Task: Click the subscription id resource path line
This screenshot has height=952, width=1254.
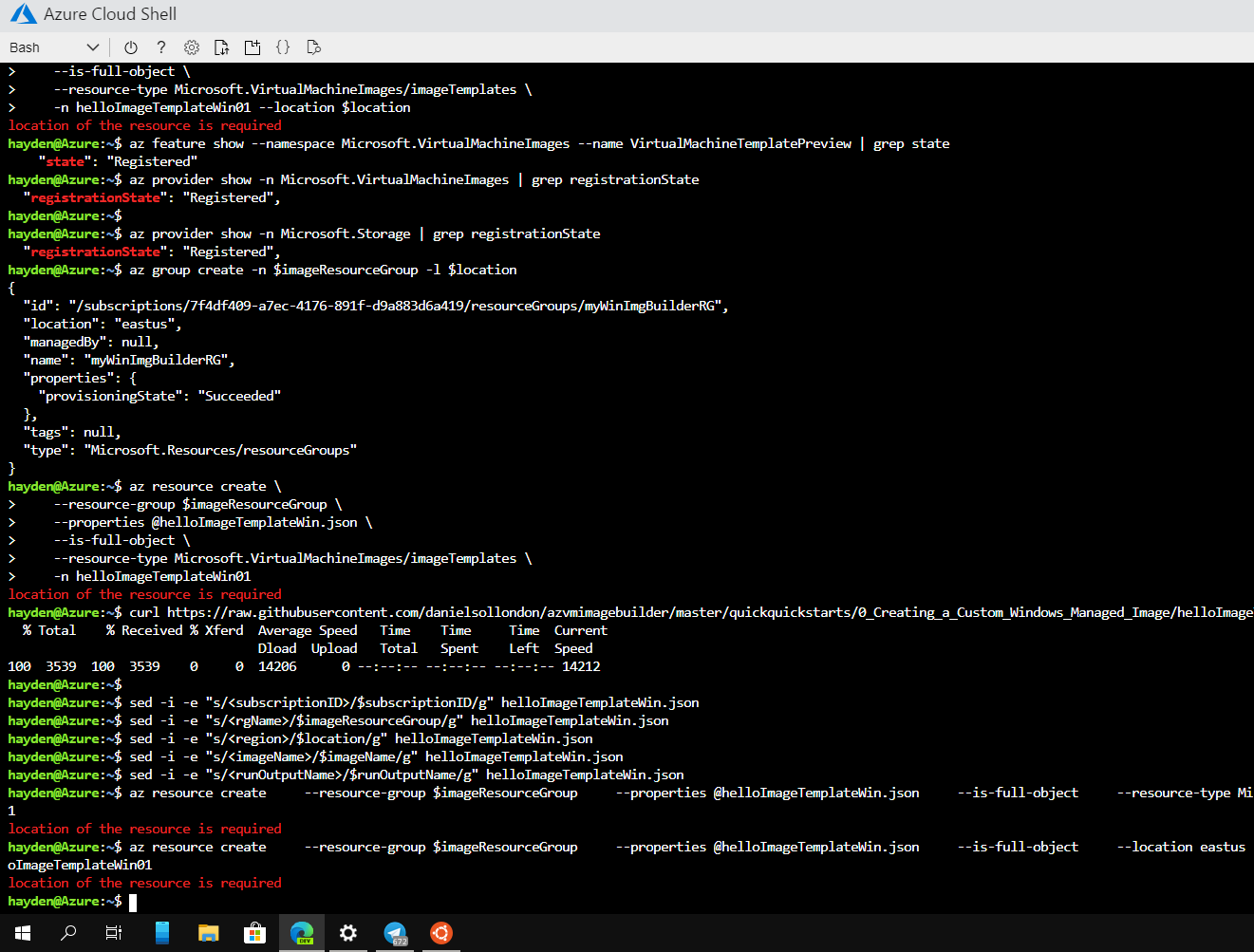Action: click(x=376, y=306)
